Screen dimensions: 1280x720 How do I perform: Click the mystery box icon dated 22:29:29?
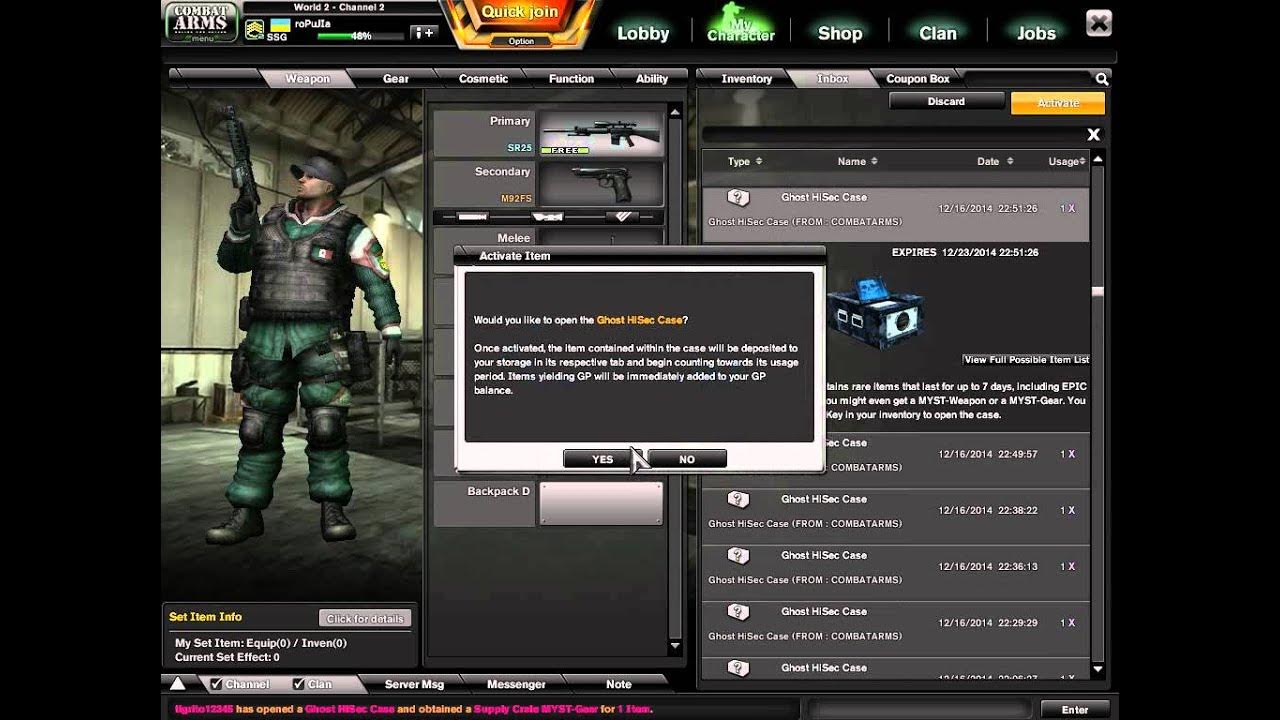tap(738, 611)
